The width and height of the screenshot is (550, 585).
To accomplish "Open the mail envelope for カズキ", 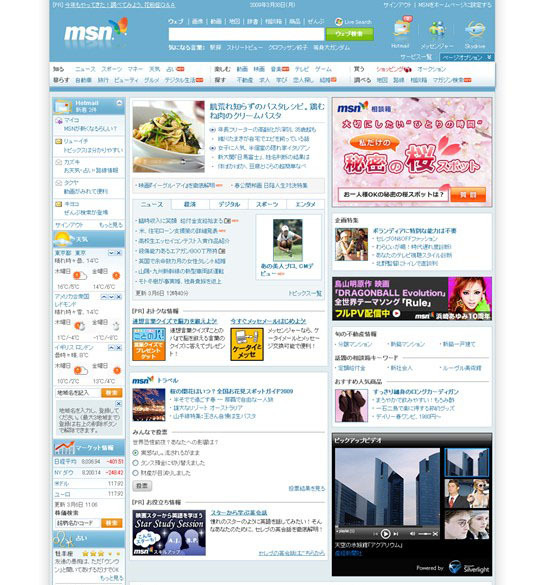I will pyautogui.click(x=59, y=162).
